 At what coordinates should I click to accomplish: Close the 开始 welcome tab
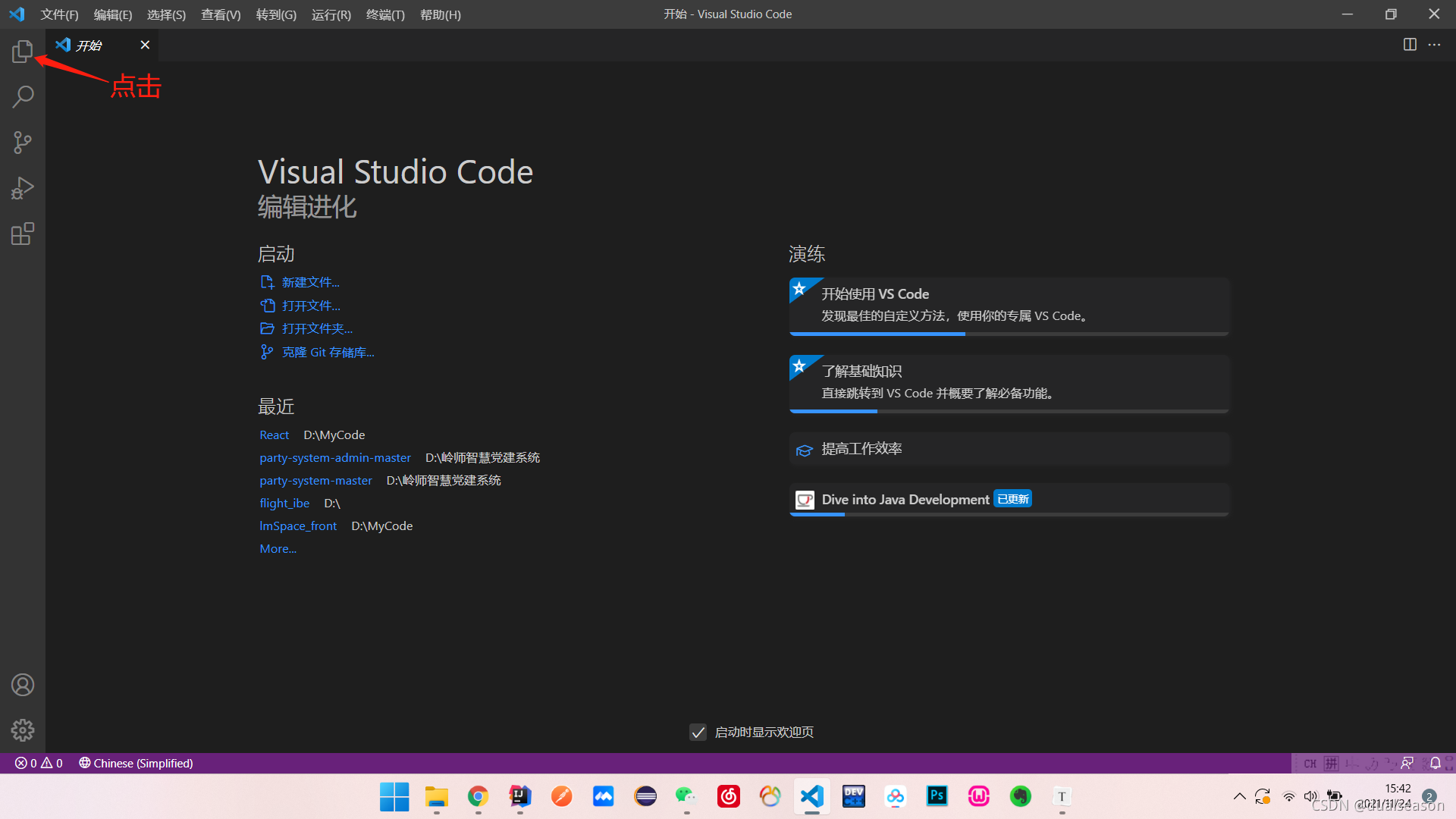pos(145,45)
